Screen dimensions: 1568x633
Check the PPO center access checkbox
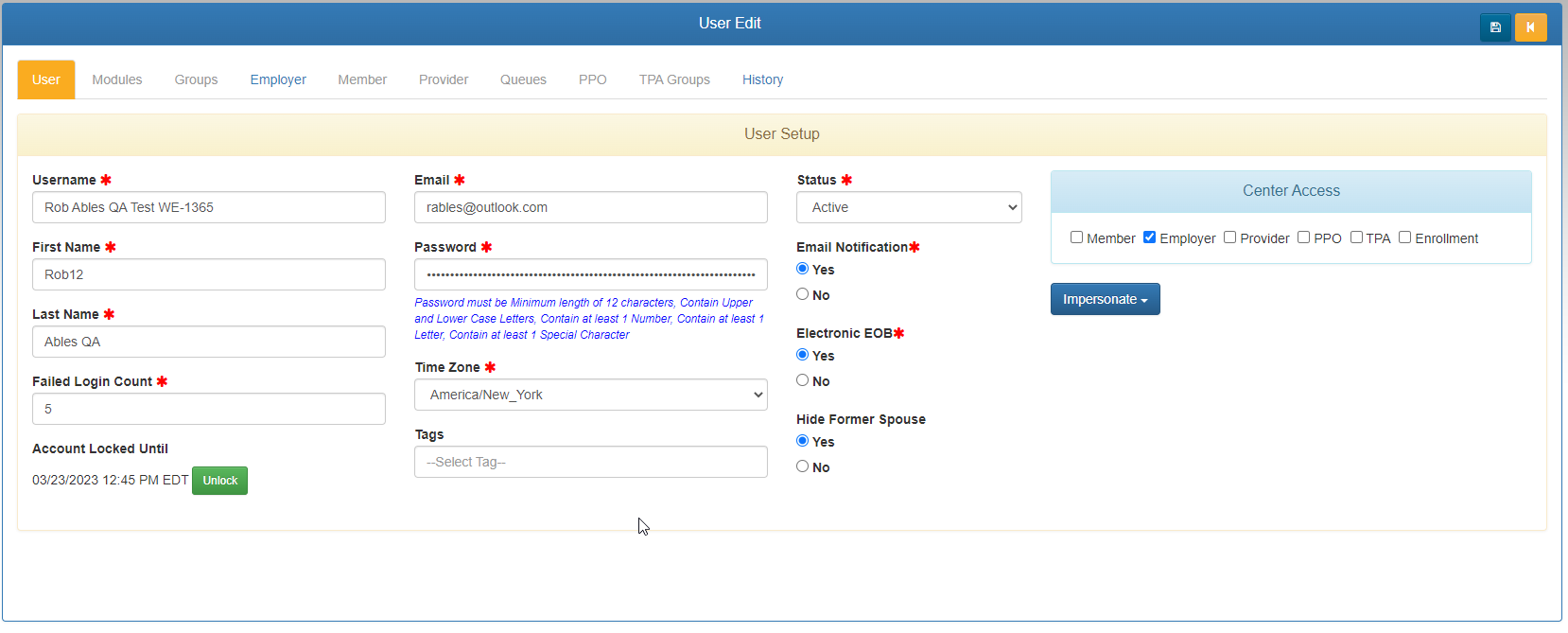pyautogui.click(x=1303, y=237)
